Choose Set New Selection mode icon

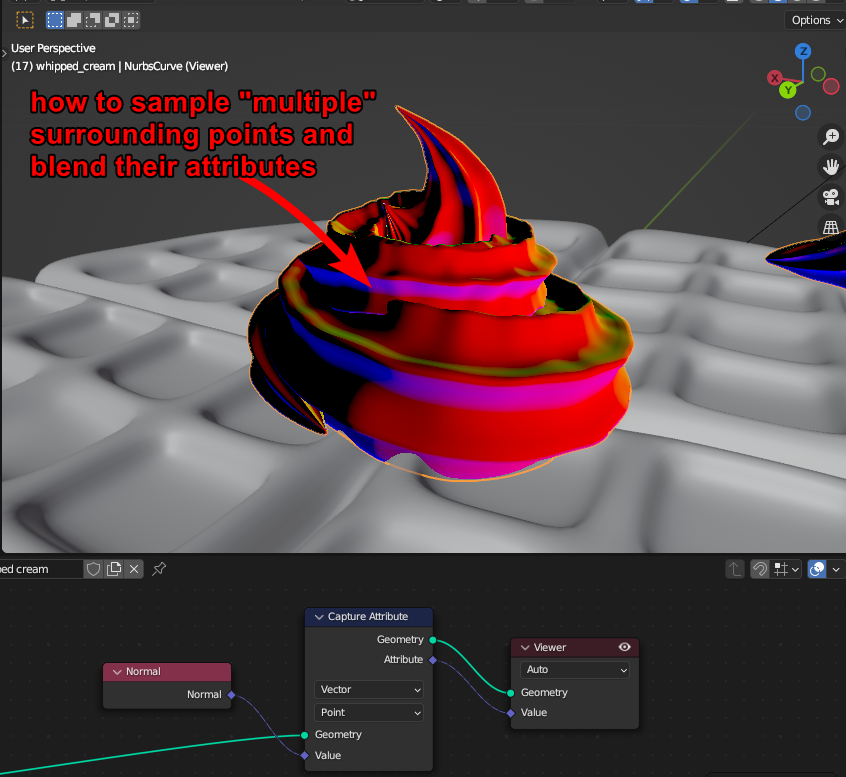[54, 21]
